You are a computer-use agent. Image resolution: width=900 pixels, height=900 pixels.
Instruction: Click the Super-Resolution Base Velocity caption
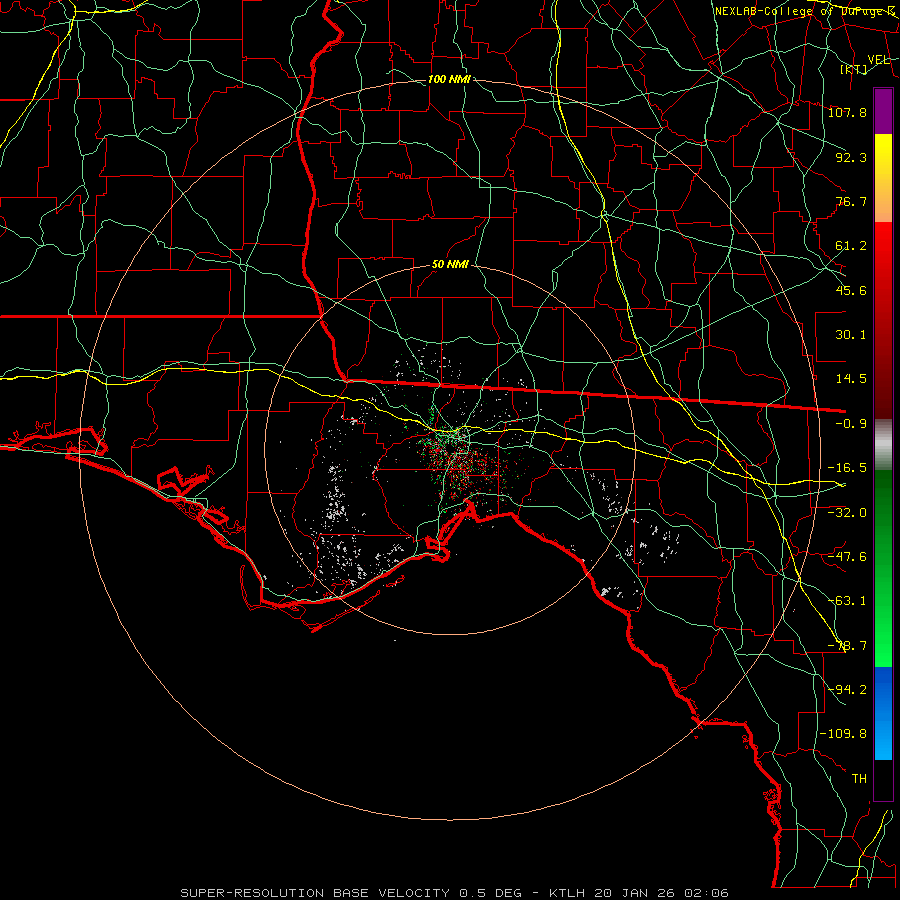coord(455,893)
